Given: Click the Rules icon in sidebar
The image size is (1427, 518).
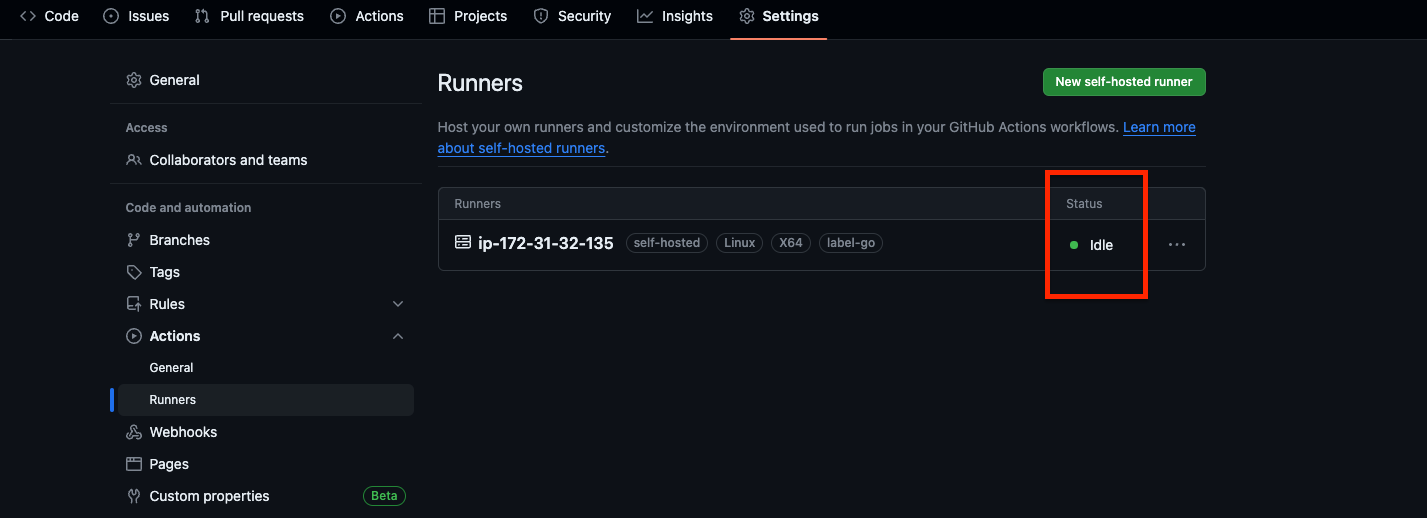Looking at the screenshot, I should (x=134, y=304).
